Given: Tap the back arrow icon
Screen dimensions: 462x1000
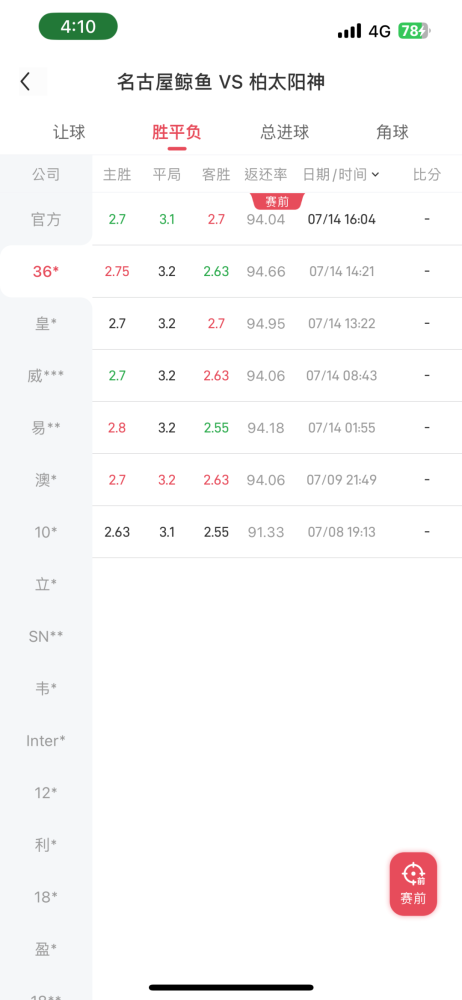Looking at the screenshot, I should click(x=25, y=82).
